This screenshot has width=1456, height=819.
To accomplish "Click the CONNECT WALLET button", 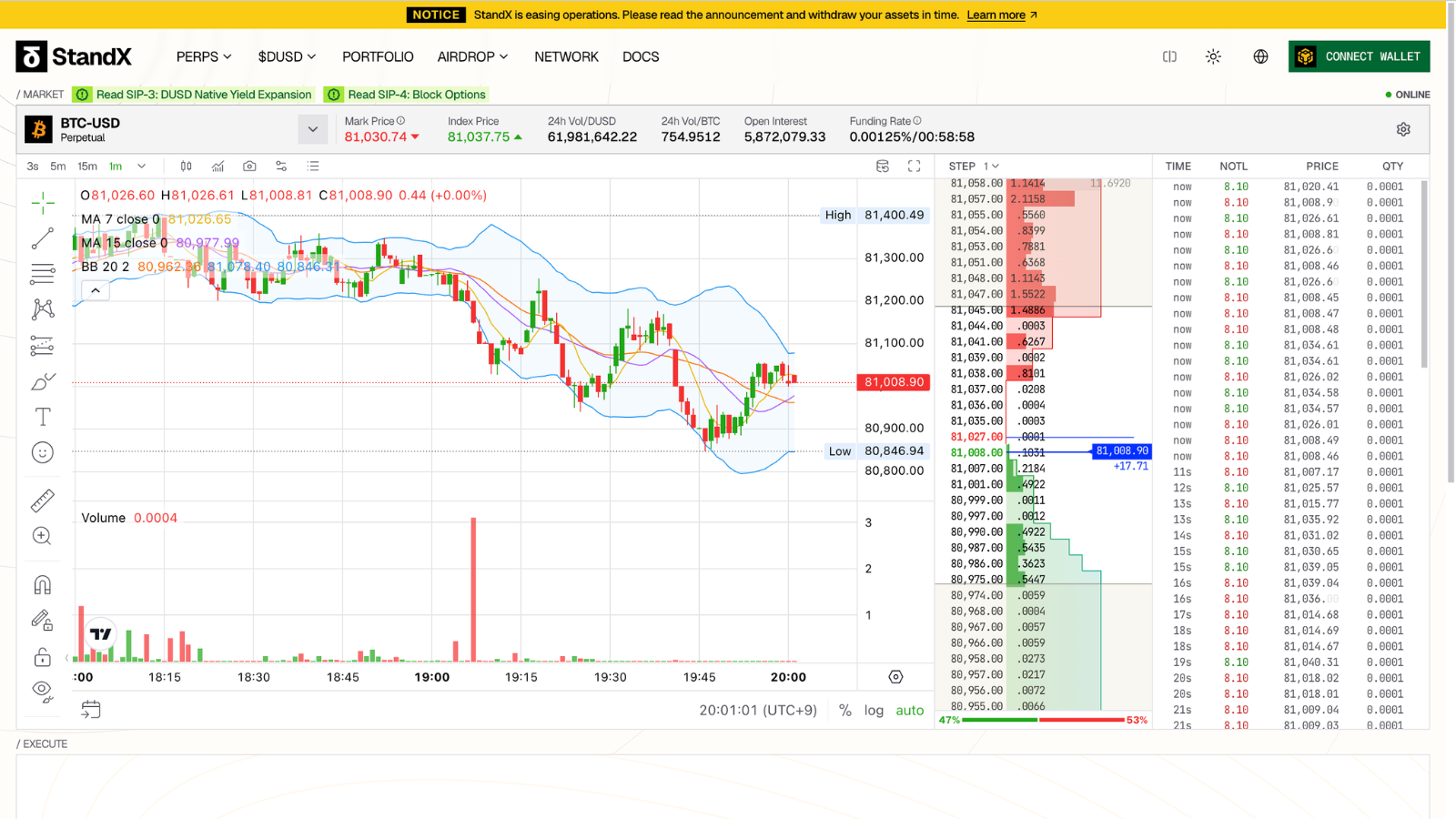I will click(1360, 56).
